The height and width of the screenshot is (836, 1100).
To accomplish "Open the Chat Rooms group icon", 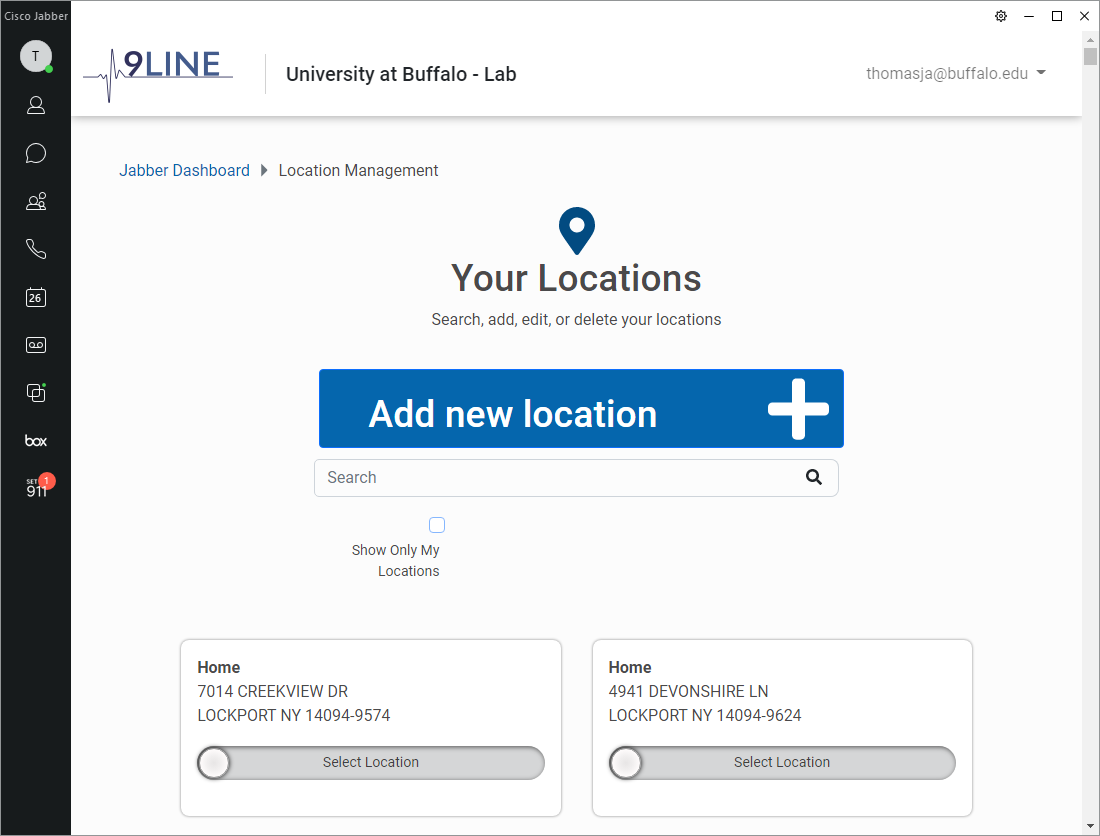I will [36, 201].
